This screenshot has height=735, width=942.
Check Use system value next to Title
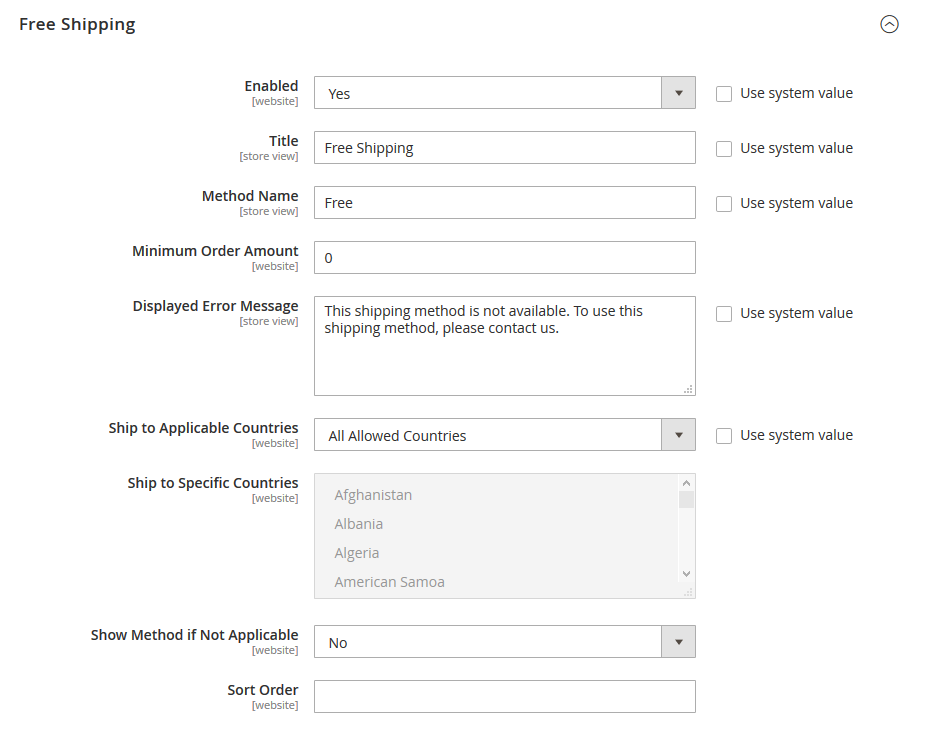point(724,148)
